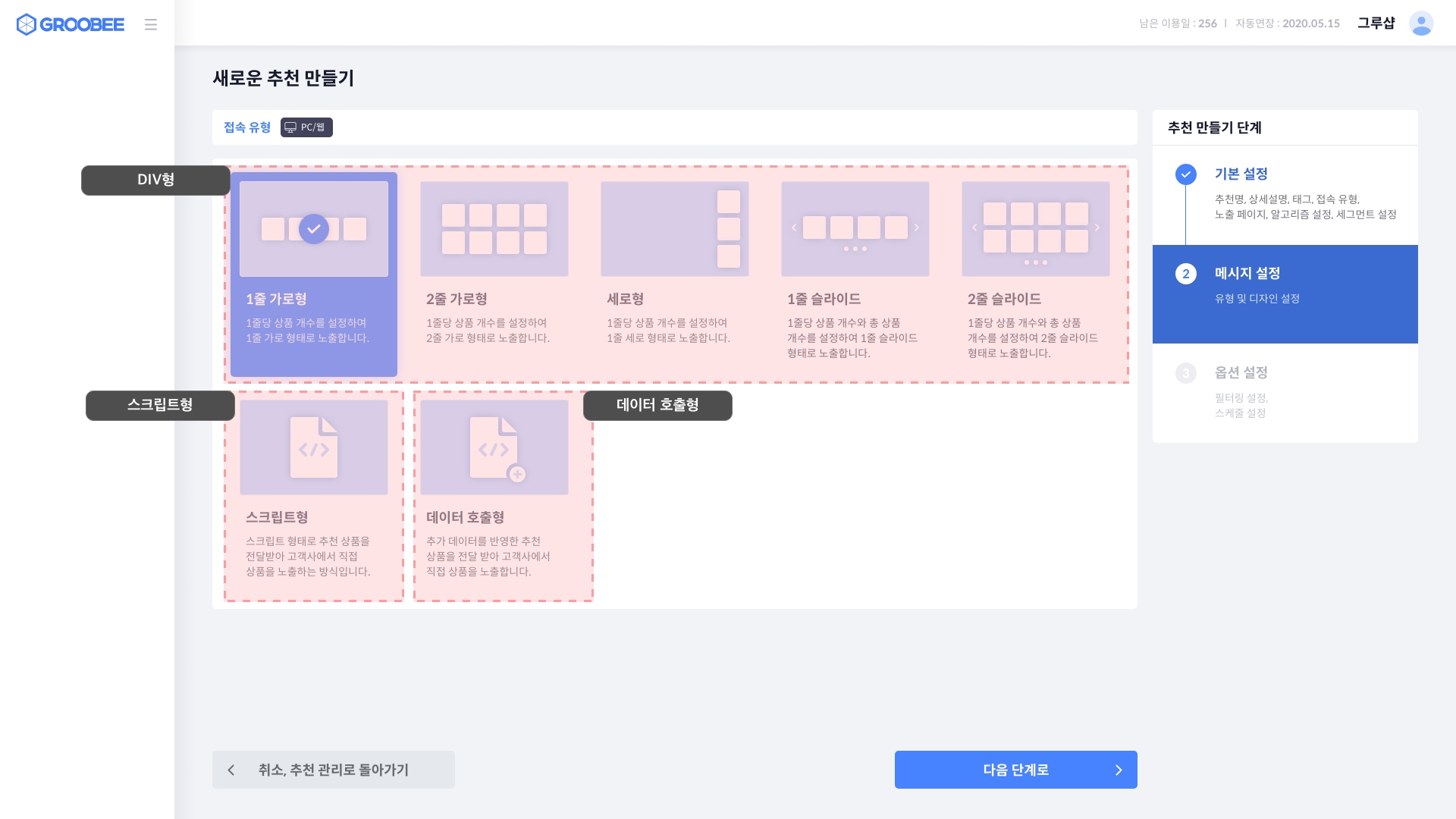Click the PC/웹 access type badge

click(x=306, y=127)
